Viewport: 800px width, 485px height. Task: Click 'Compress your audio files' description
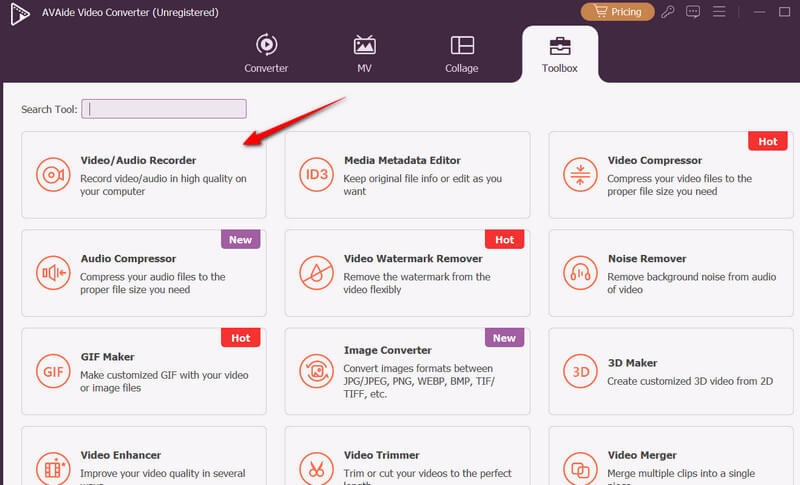pyautogui.click(x=153, y=283)
